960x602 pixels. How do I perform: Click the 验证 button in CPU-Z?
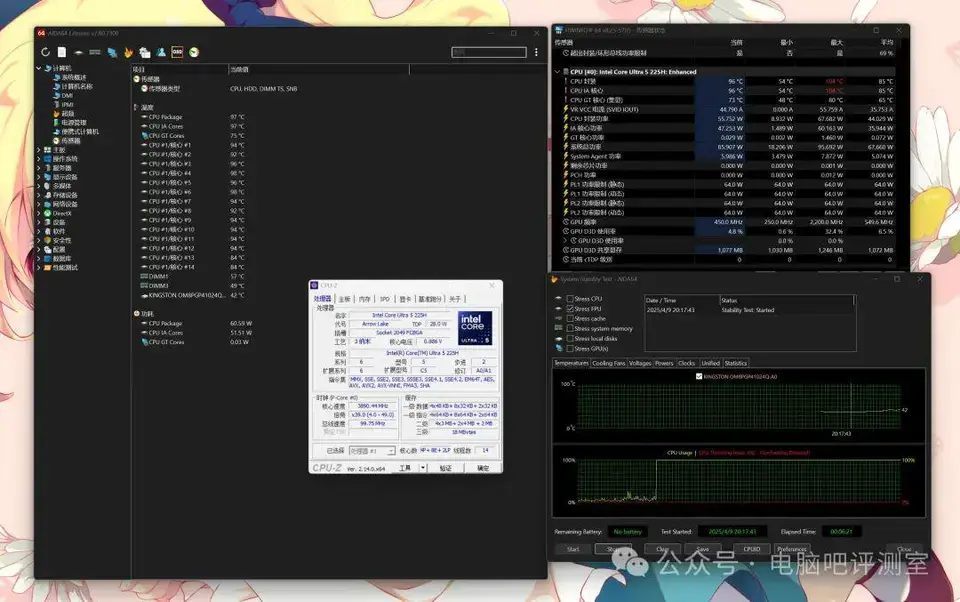tap(446, 468)
